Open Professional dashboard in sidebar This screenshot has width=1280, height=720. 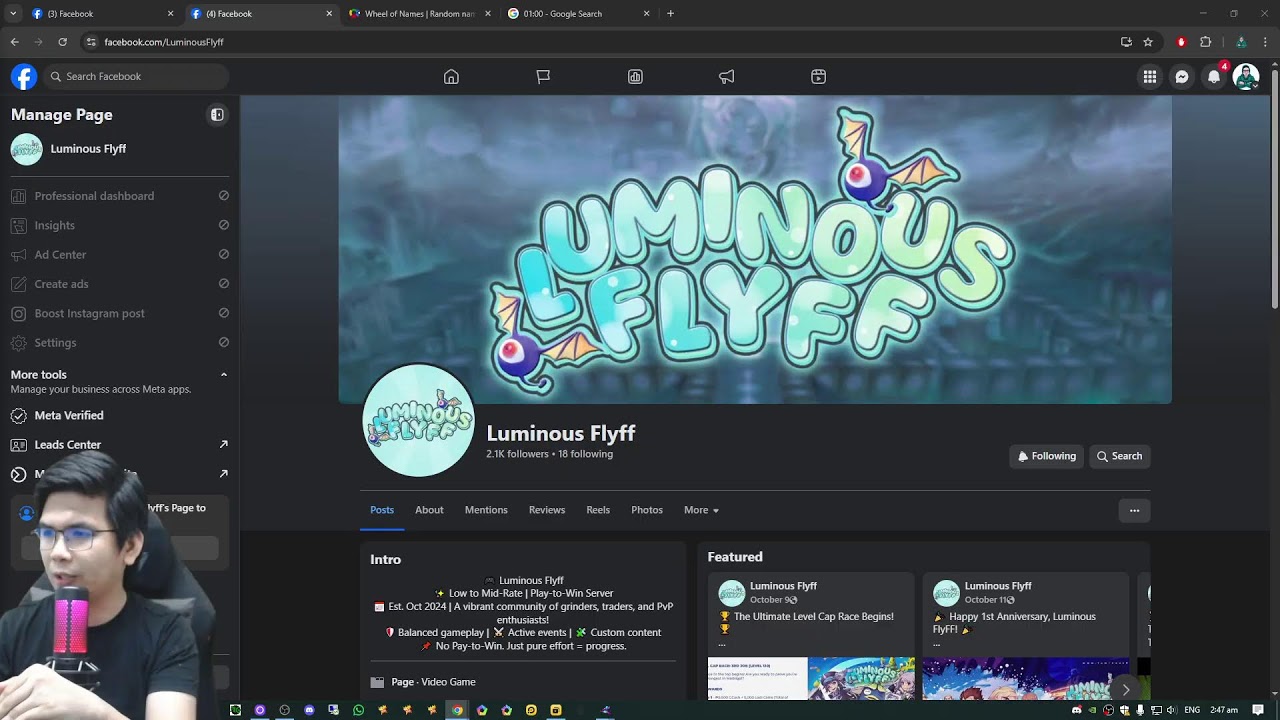click(x=120, y=196)
